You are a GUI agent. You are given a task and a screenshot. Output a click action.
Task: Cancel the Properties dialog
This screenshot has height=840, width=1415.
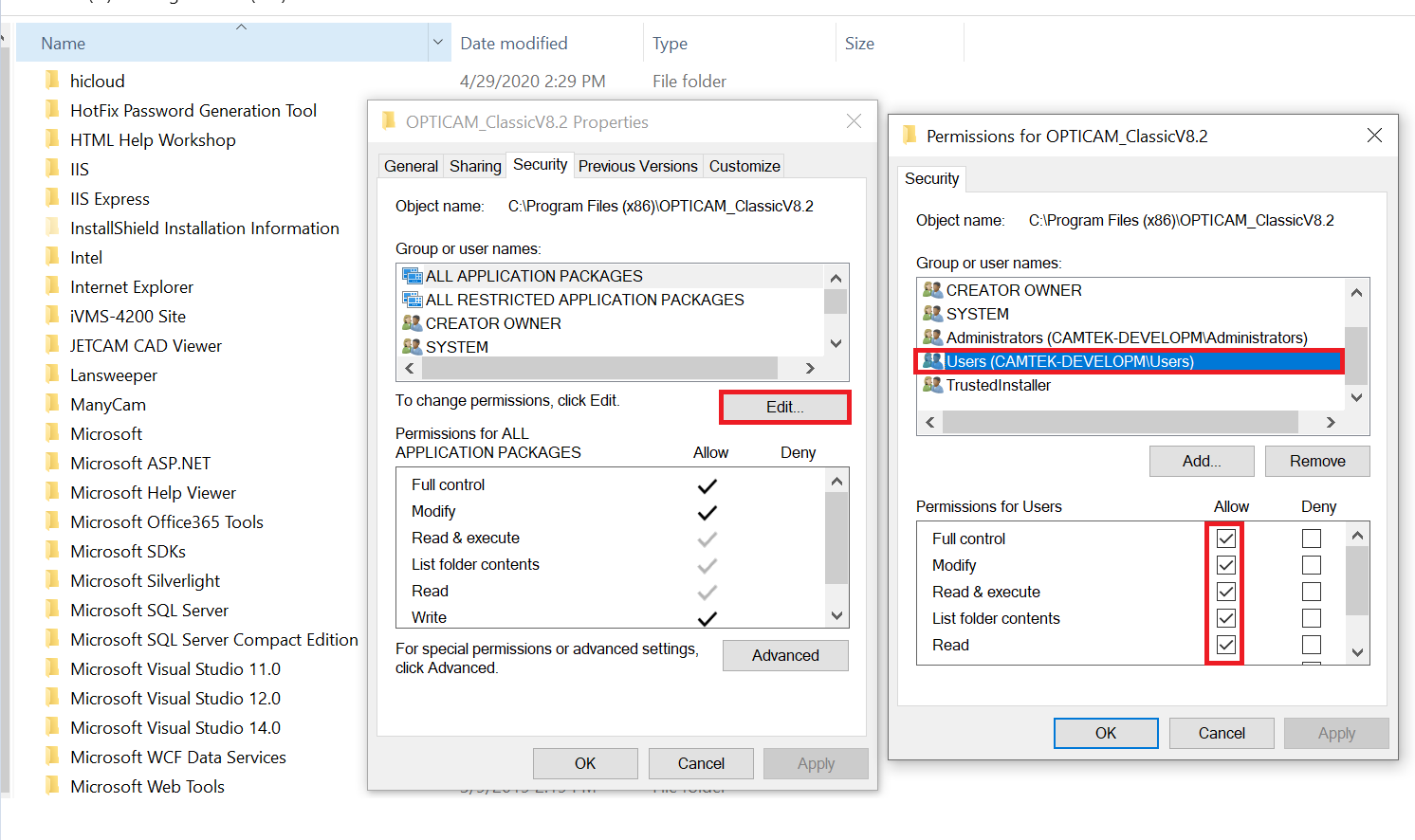click(x=701, y=763)
